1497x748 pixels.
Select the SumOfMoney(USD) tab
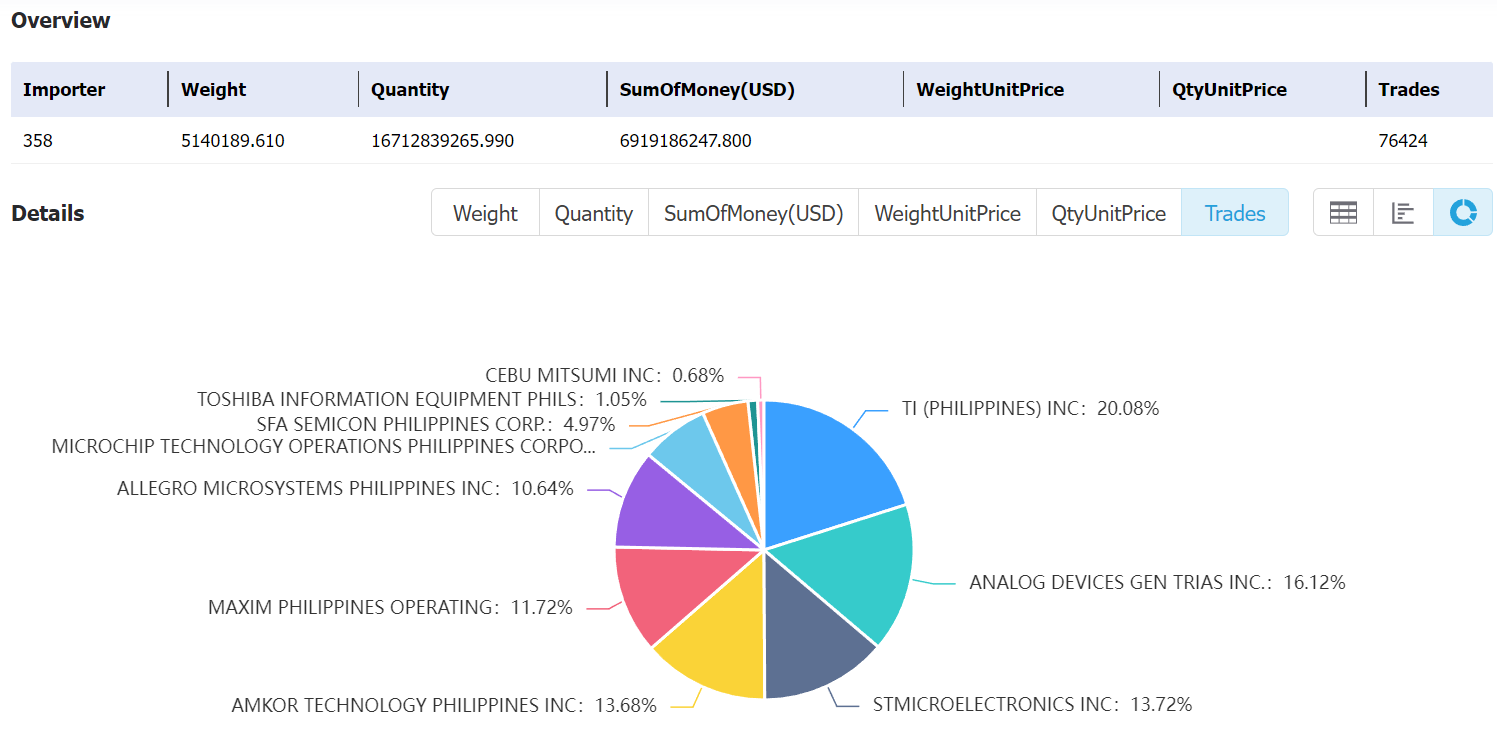point(754,213)
